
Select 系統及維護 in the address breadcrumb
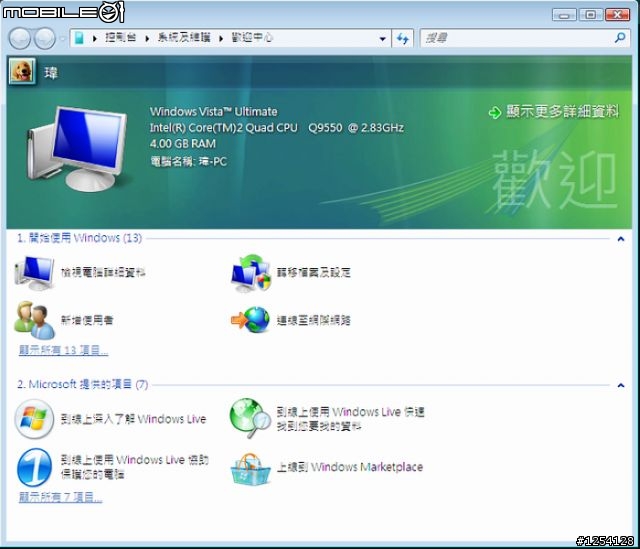184,38
